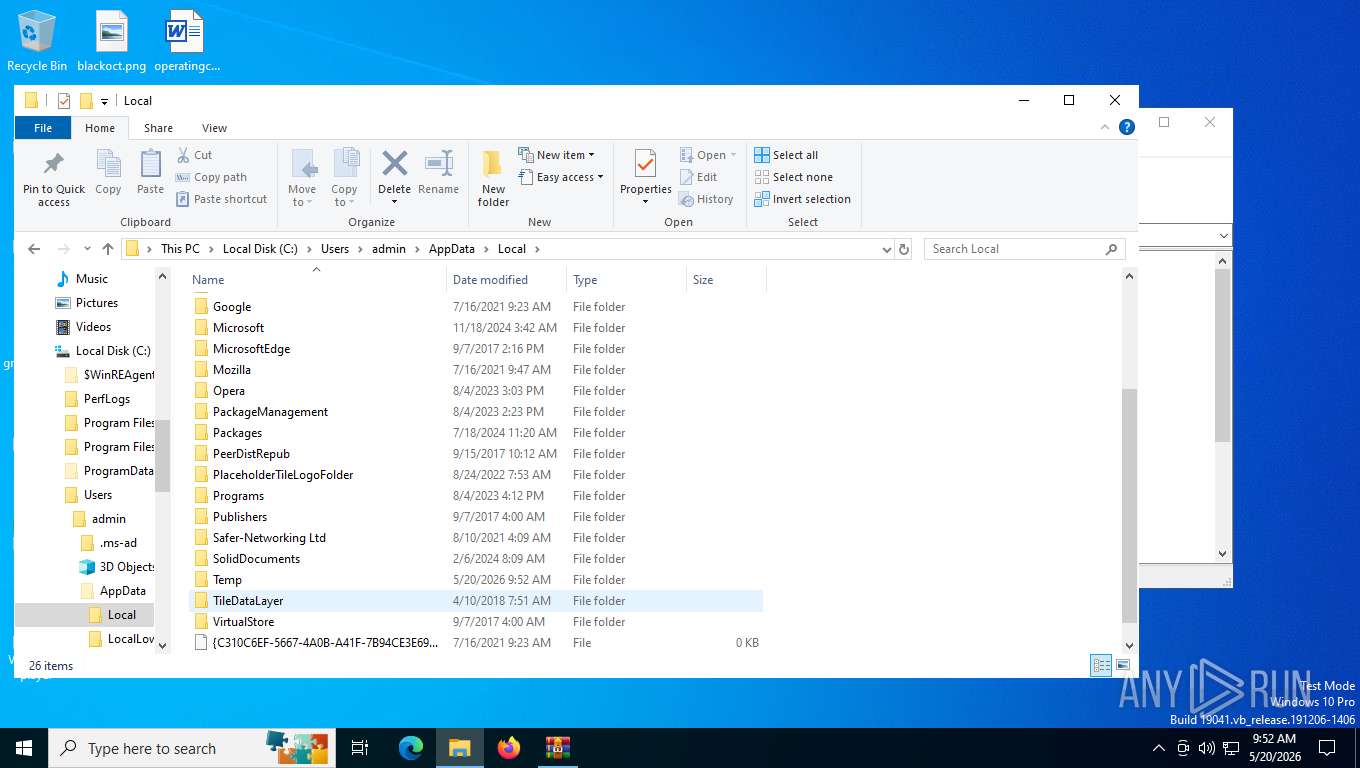
Task: Switch to Details view icon
Action: pyautogui.click(x=1101, y=665)
